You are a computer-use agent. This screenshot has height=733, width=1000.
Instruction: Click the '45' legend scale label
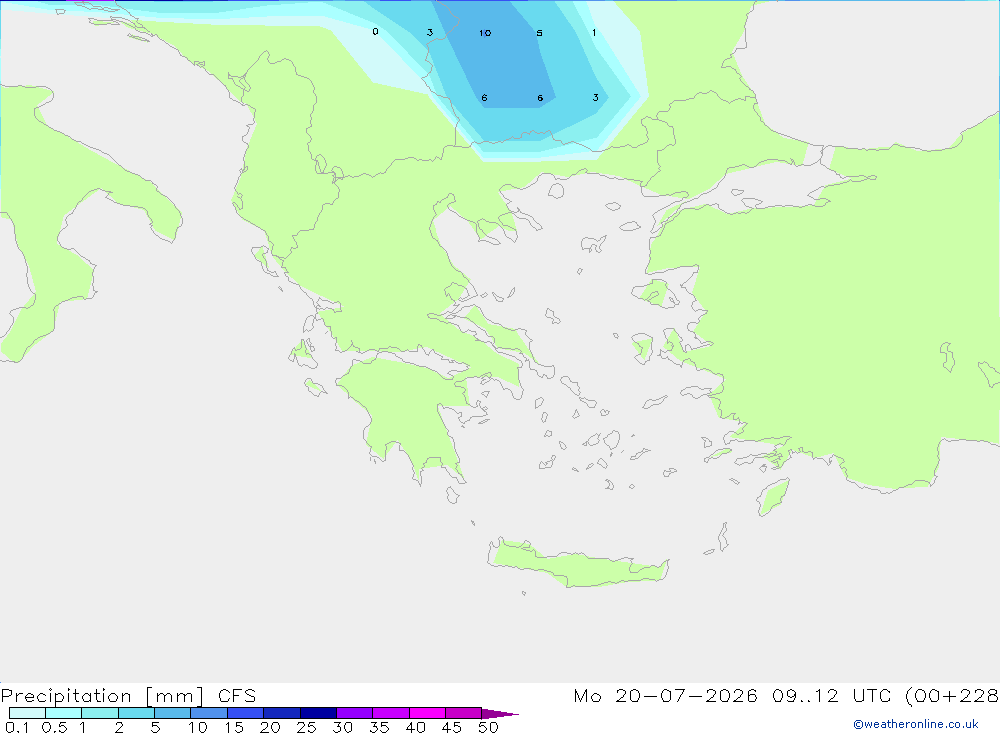(452, 727)
